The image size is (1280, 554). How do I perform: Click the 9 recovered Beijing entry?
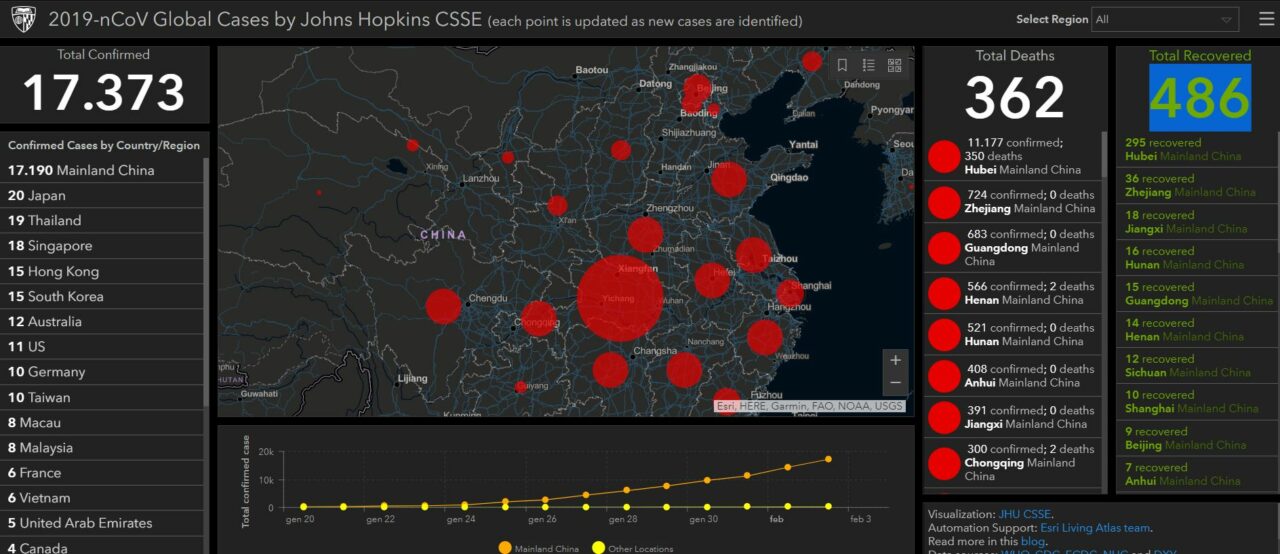1197,438
